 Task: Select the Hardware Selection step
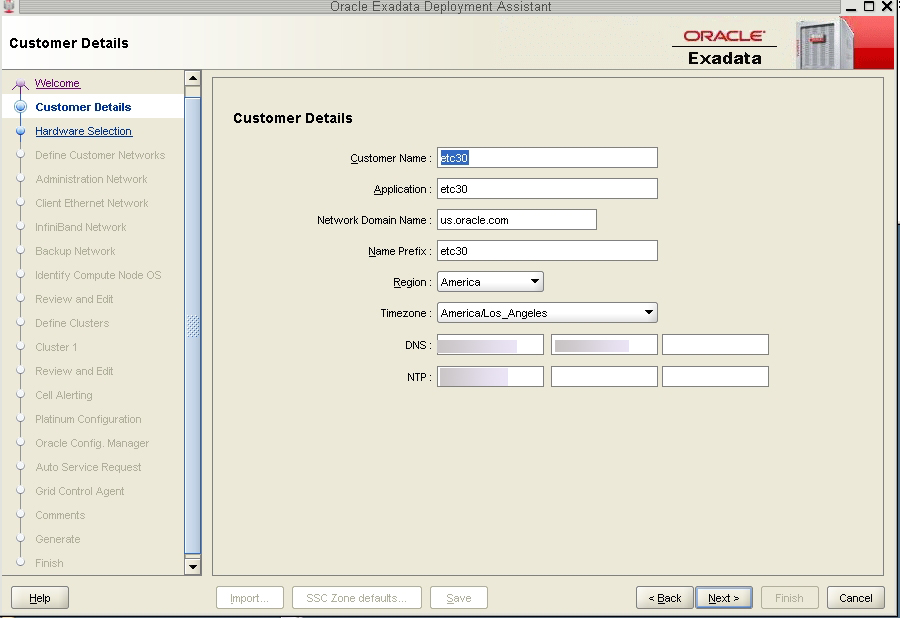point(83,131)
